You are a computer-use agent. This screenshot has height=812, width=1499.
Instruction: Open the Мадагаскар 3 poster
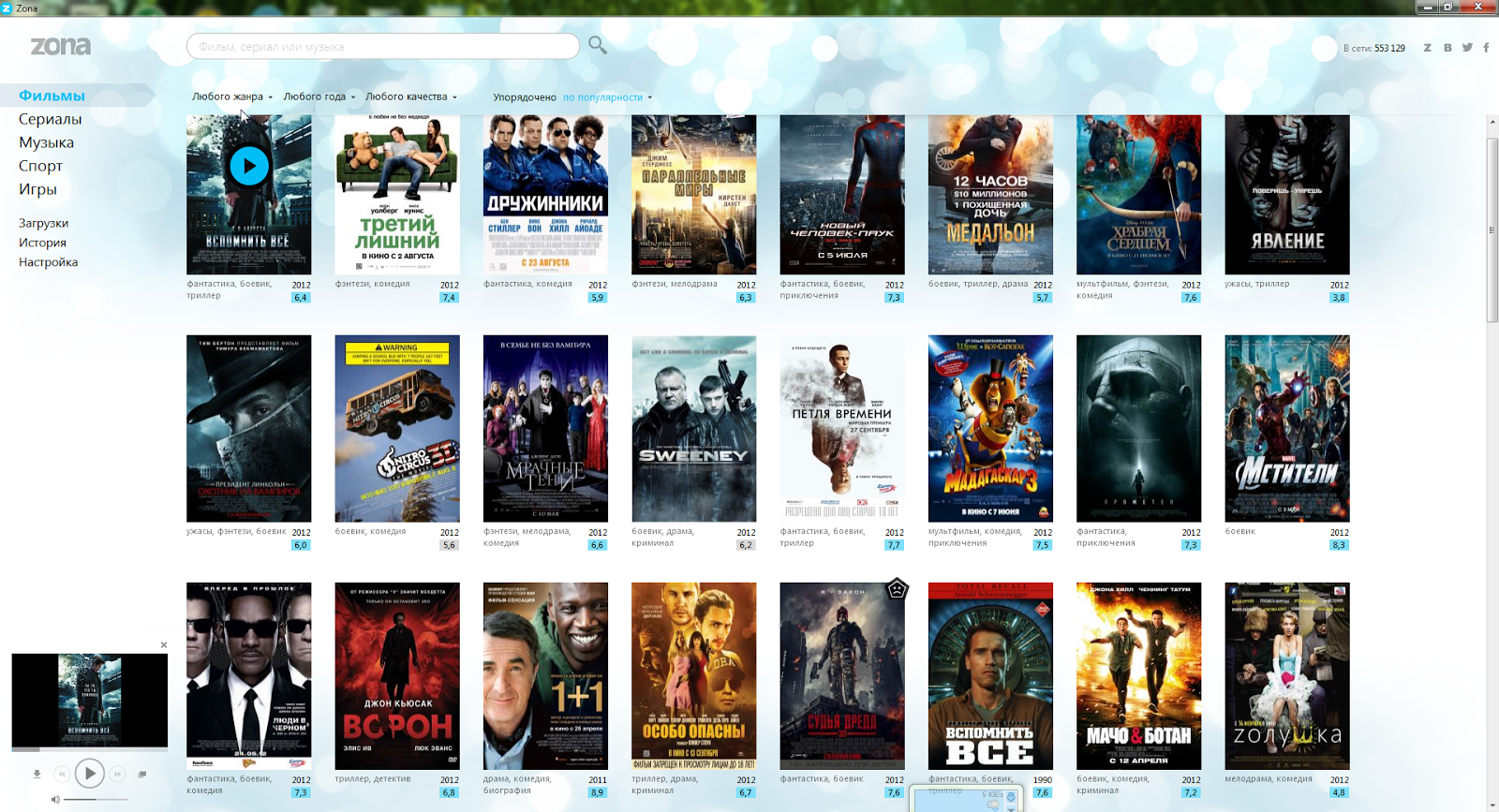point(990,428)
